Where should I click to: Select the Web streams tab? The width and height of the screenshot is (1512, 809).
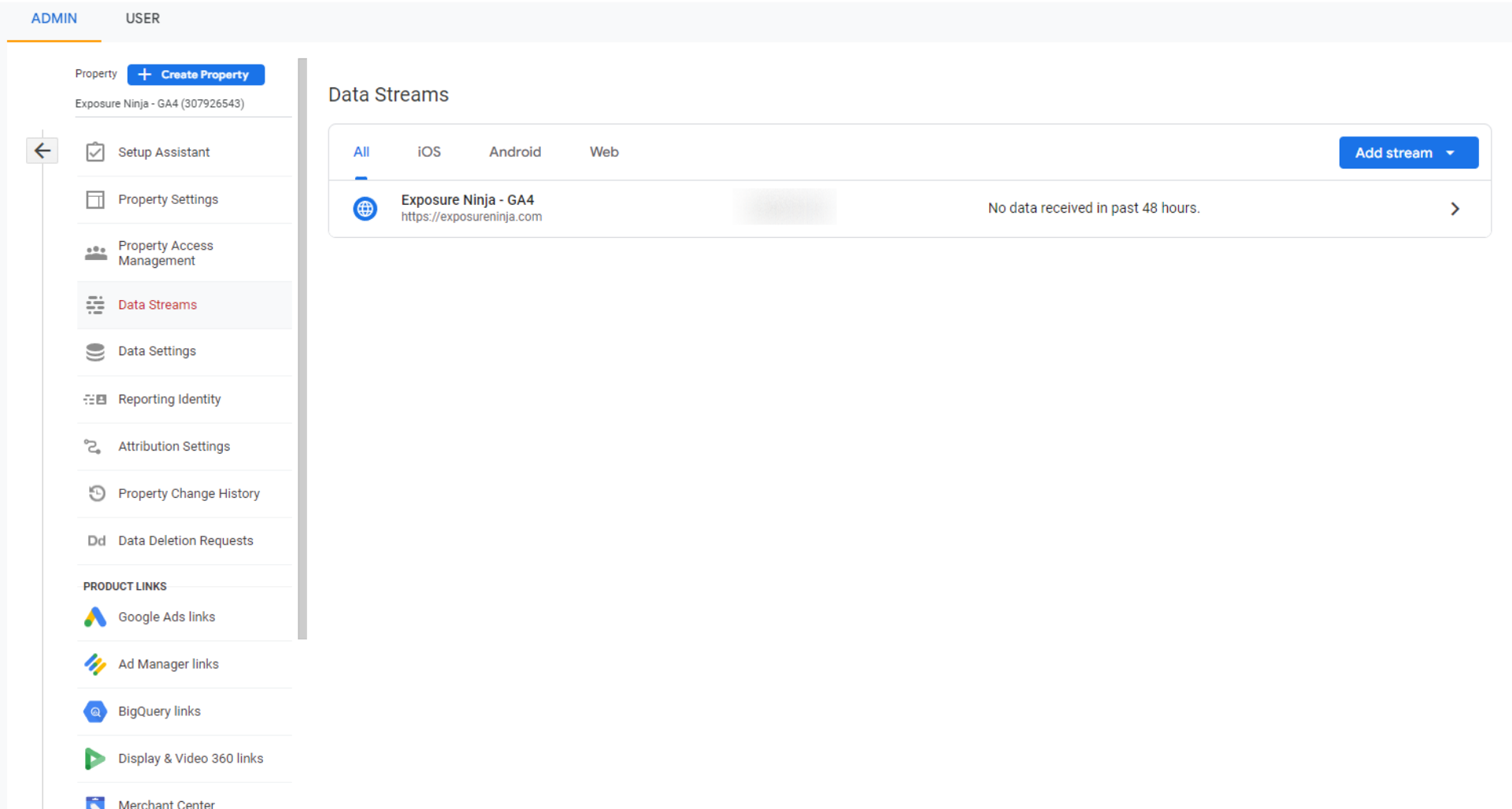604,152
